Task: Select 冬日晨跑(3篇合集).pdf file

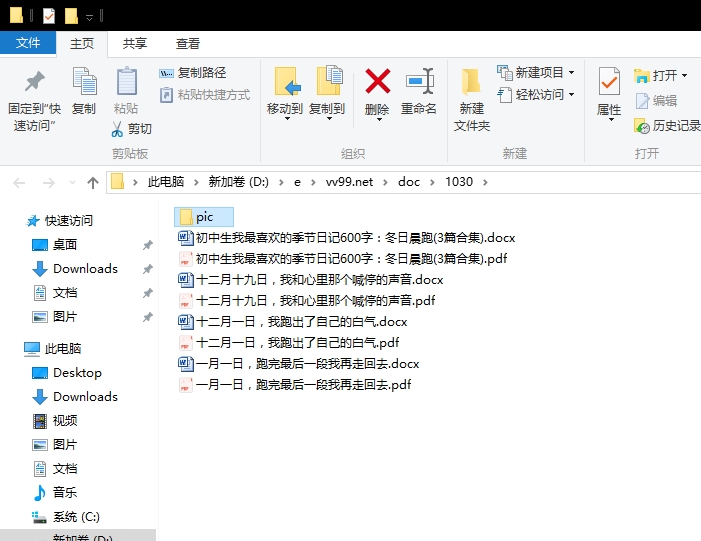Action: pos(342,259)
